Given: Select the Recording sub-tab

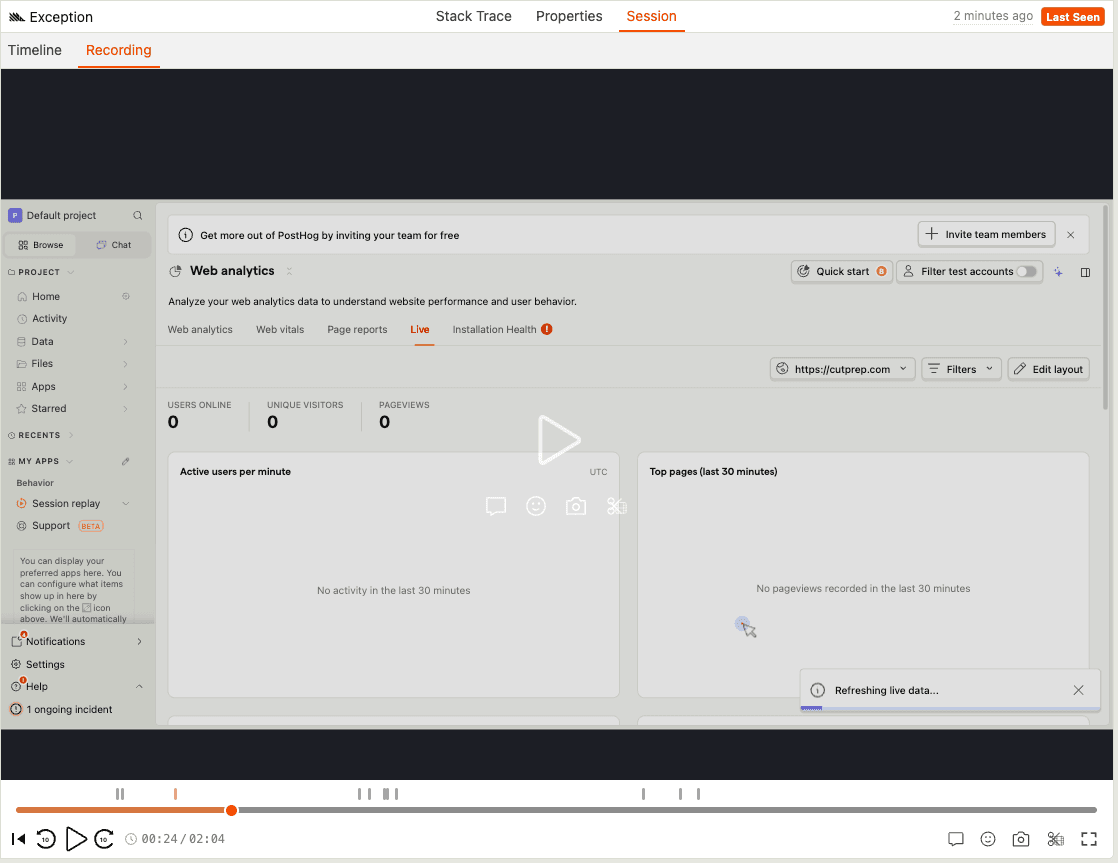Looking at the screenshot, I should (x=118, y=50).
